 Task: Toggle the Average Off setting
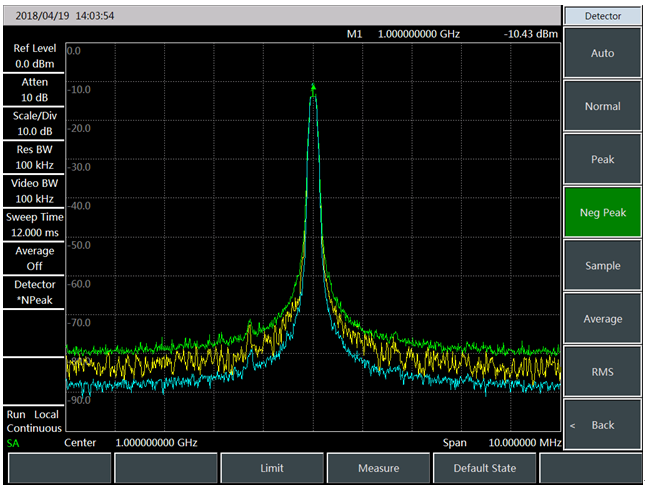click(34, 259)
